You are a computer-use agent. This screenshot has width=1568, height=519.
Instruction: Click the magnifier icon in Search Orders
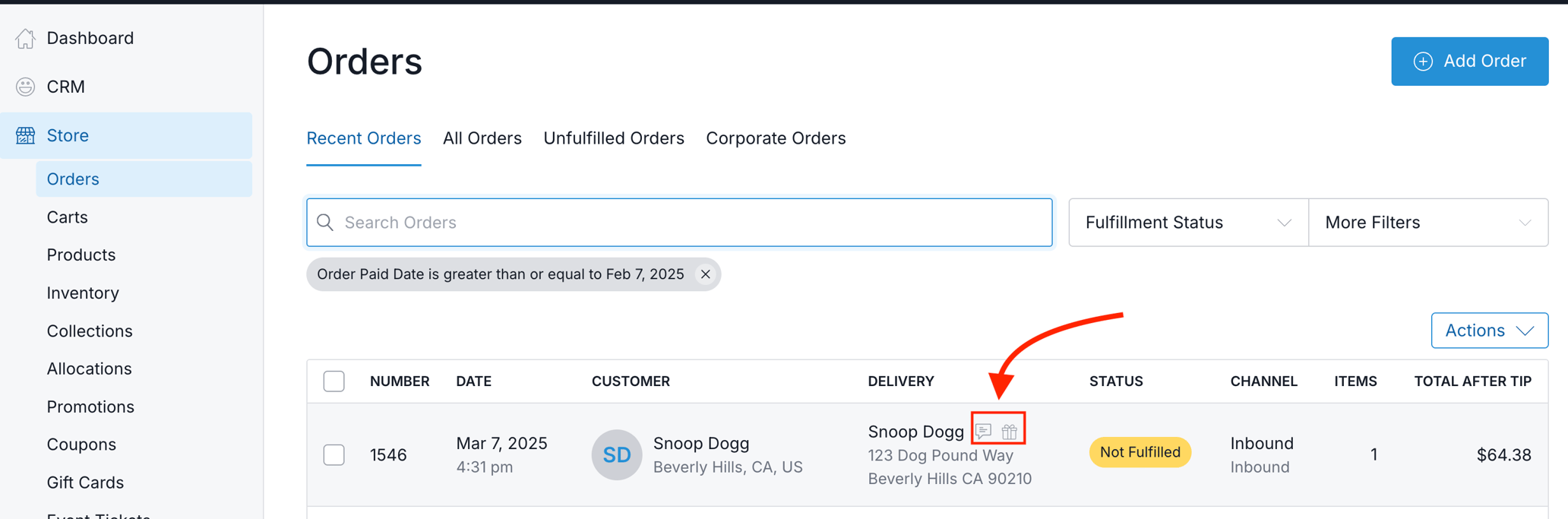coord(325,222)
